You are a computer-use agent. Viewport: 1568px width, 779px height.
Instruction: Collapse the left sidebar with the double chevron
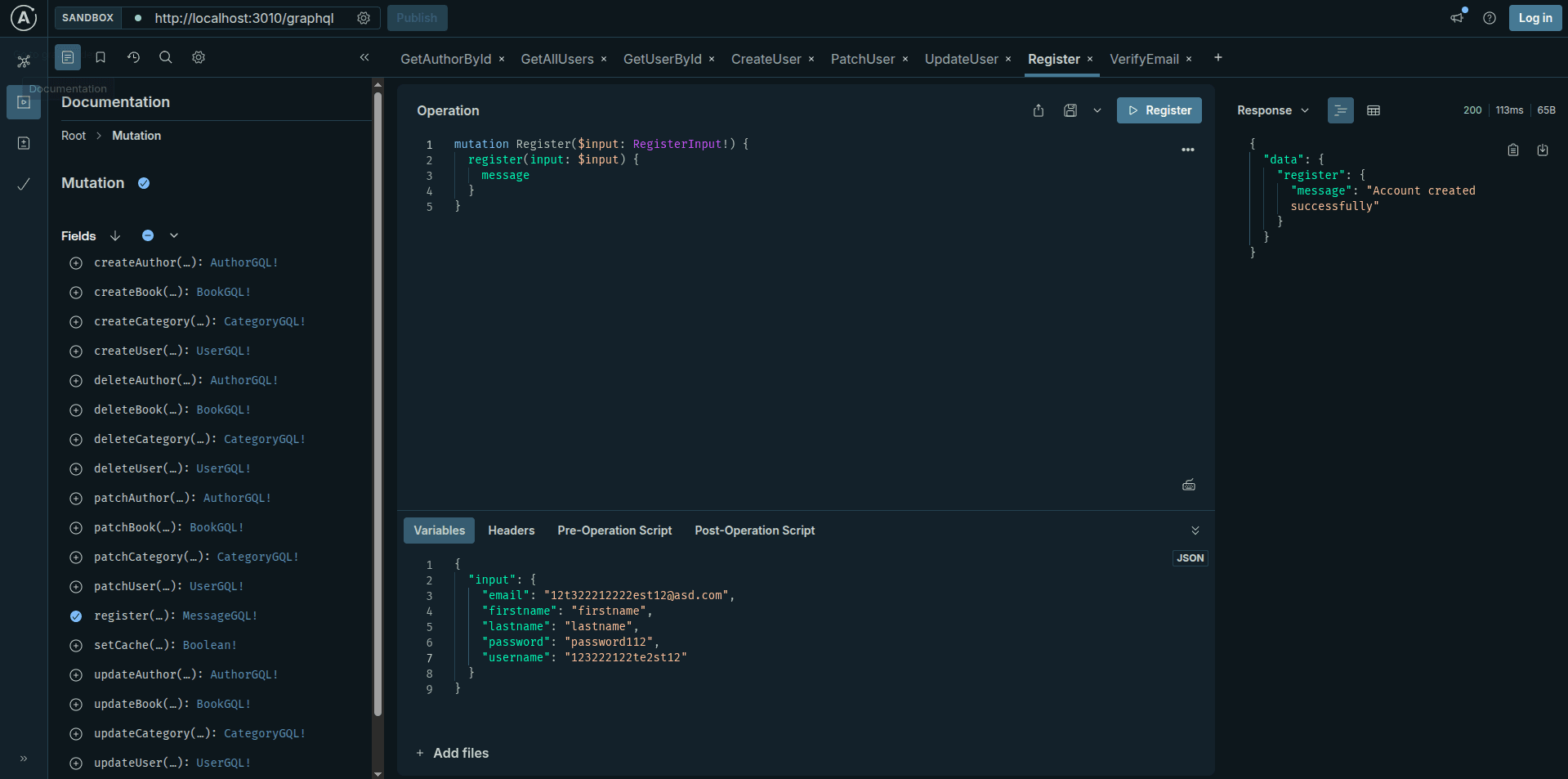pyautogui.click(x=364, y=58)
